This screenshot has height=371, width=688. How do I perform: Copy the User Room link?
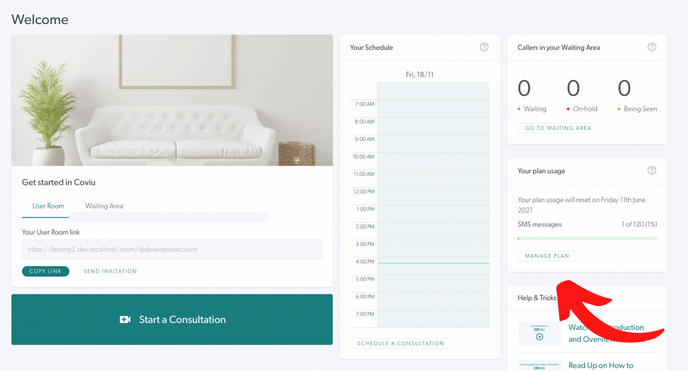pyautogui.click(x=46, y=271)
